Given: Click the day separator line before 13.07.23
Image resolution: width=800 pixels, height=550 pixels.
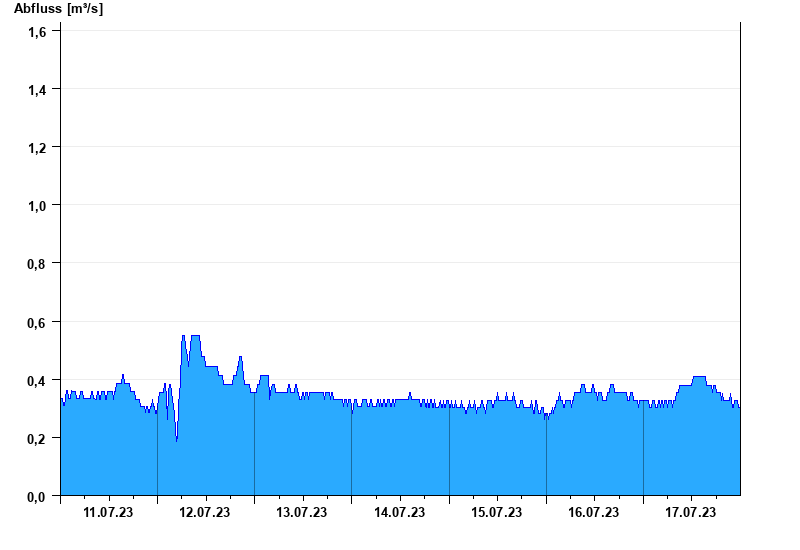Looking at the screenshot, I should 255,443.
